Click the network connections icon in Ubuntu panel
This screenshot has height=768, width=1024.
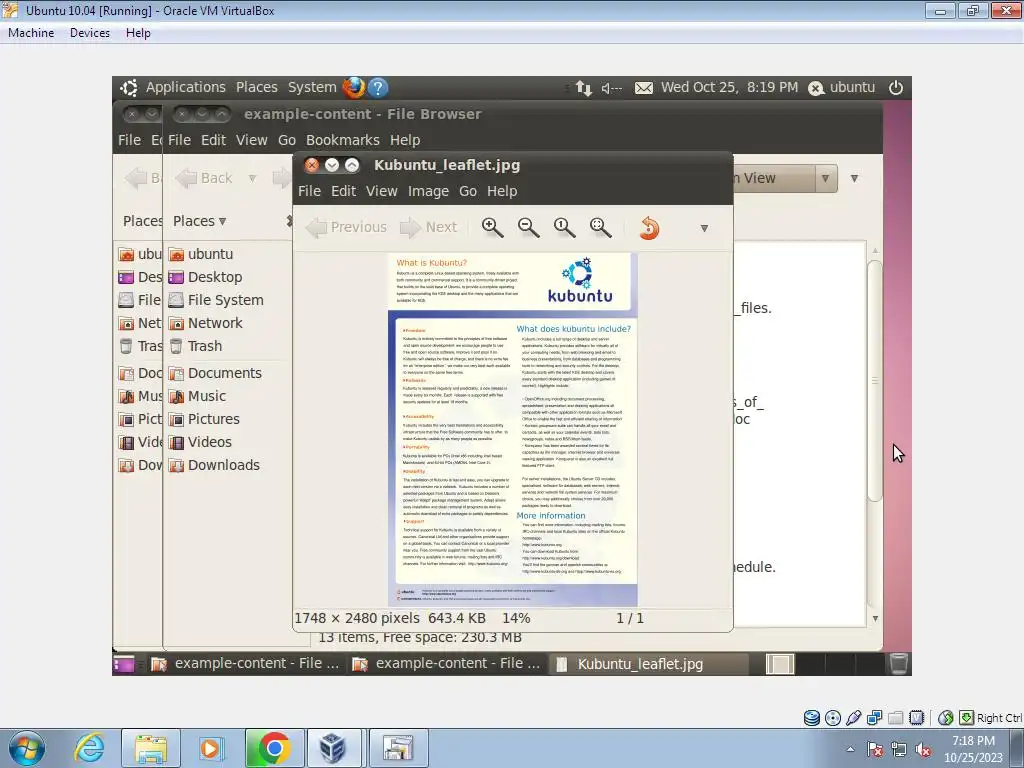(x=584, y=88)
